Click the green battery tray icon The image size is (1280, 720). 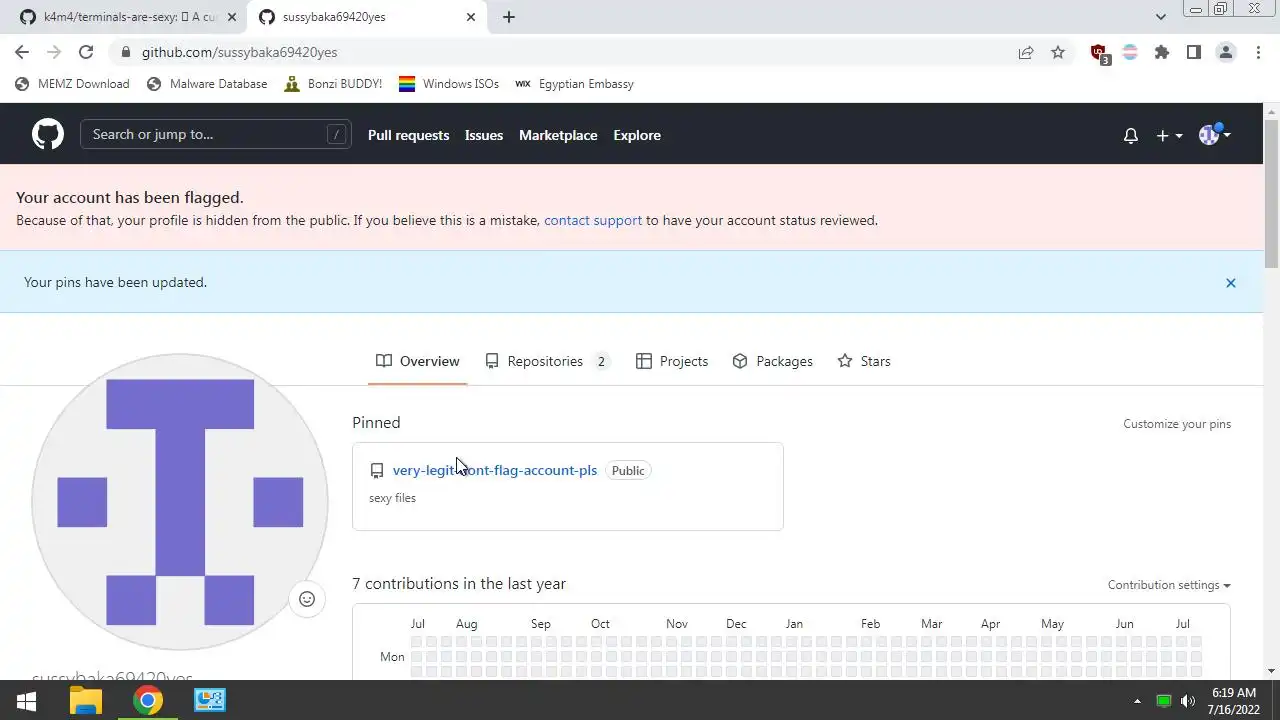(x=1164, y=701)
